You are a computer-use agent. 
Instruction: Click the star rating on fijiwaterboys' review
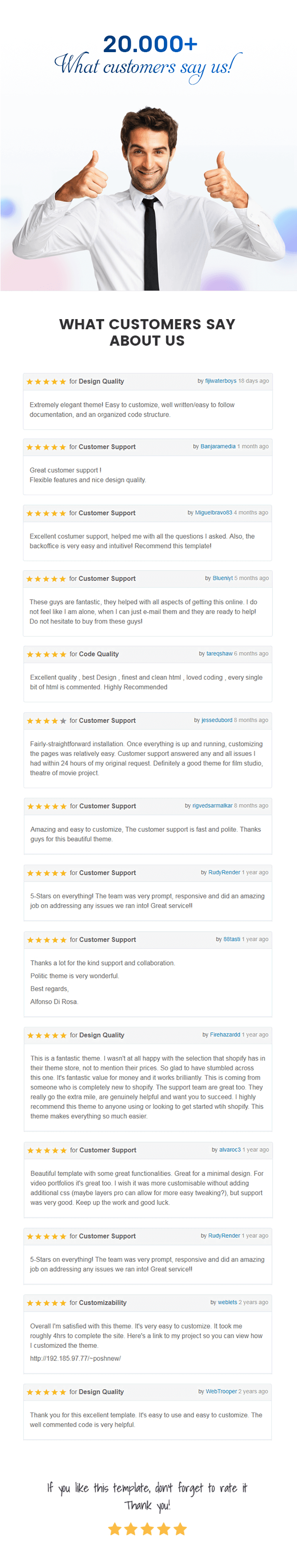pos(46,382)
